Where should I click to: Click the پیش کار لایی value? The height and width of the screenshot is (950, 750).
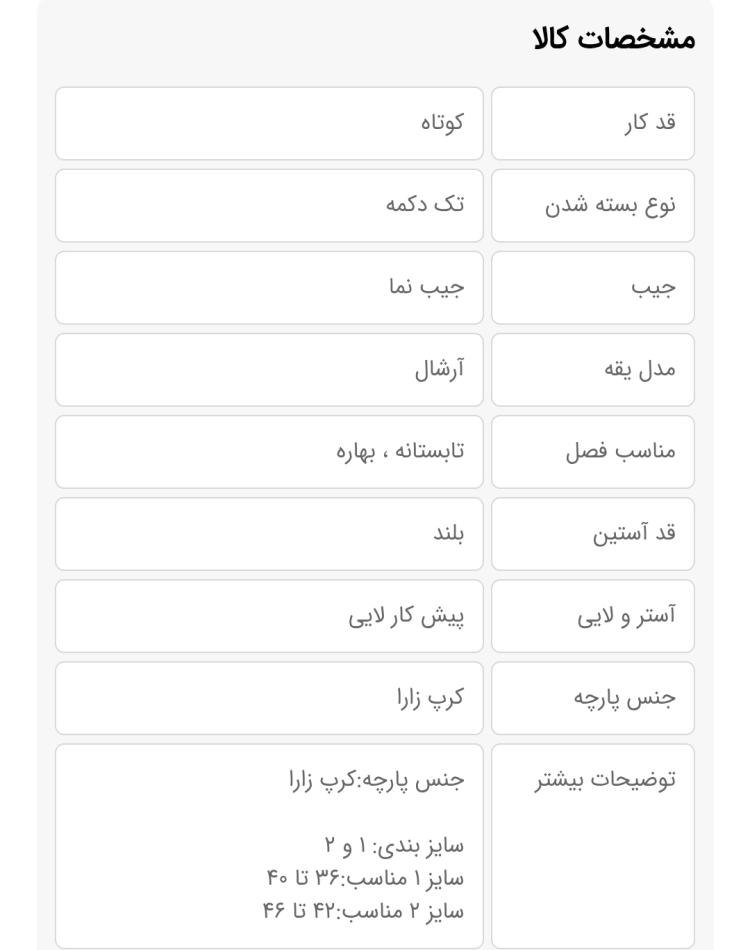tap(407, 616)
